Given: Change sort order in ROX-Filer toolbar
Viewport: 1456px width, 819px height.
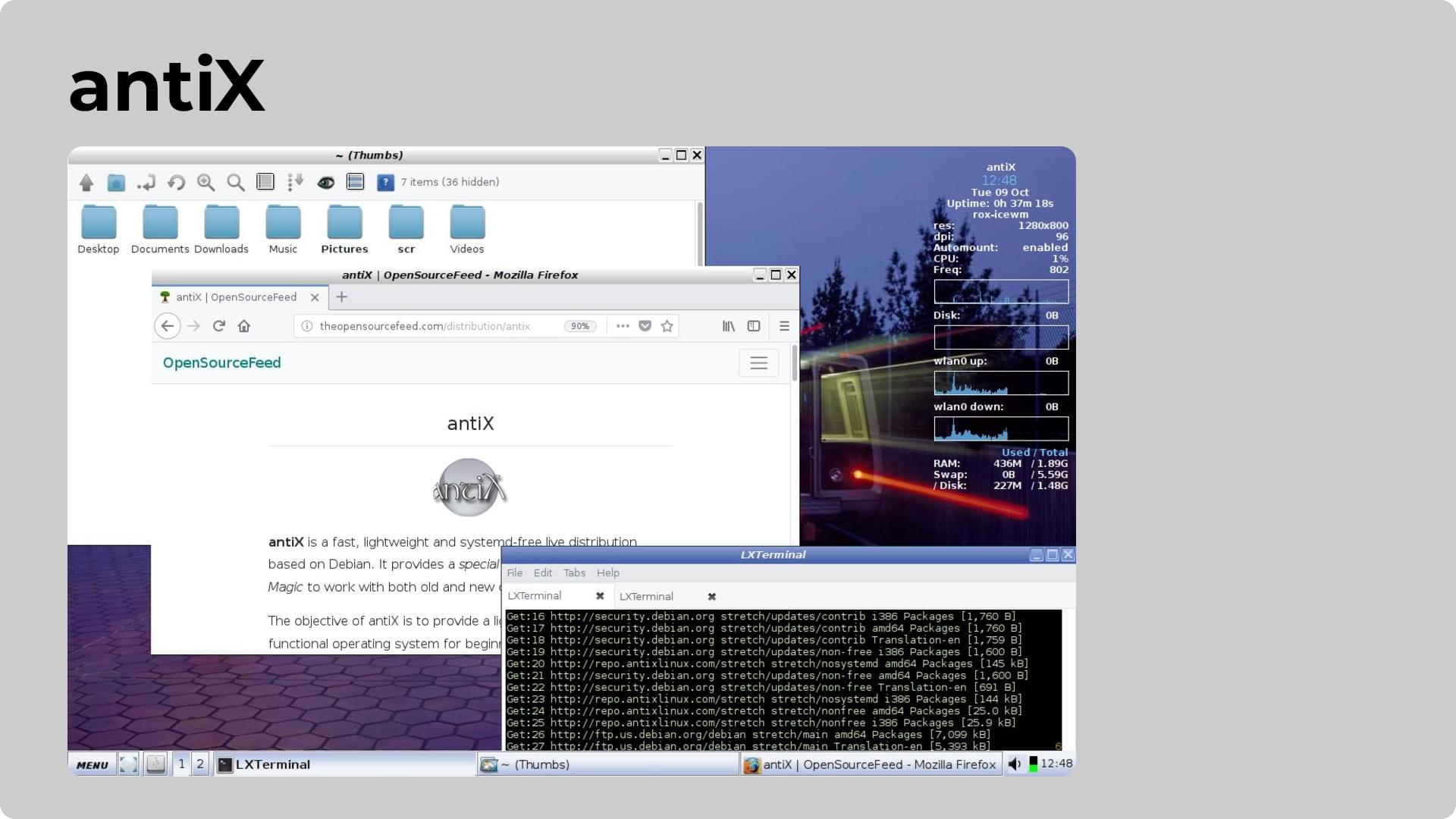Looking at the screenshot, I should 296,182.
